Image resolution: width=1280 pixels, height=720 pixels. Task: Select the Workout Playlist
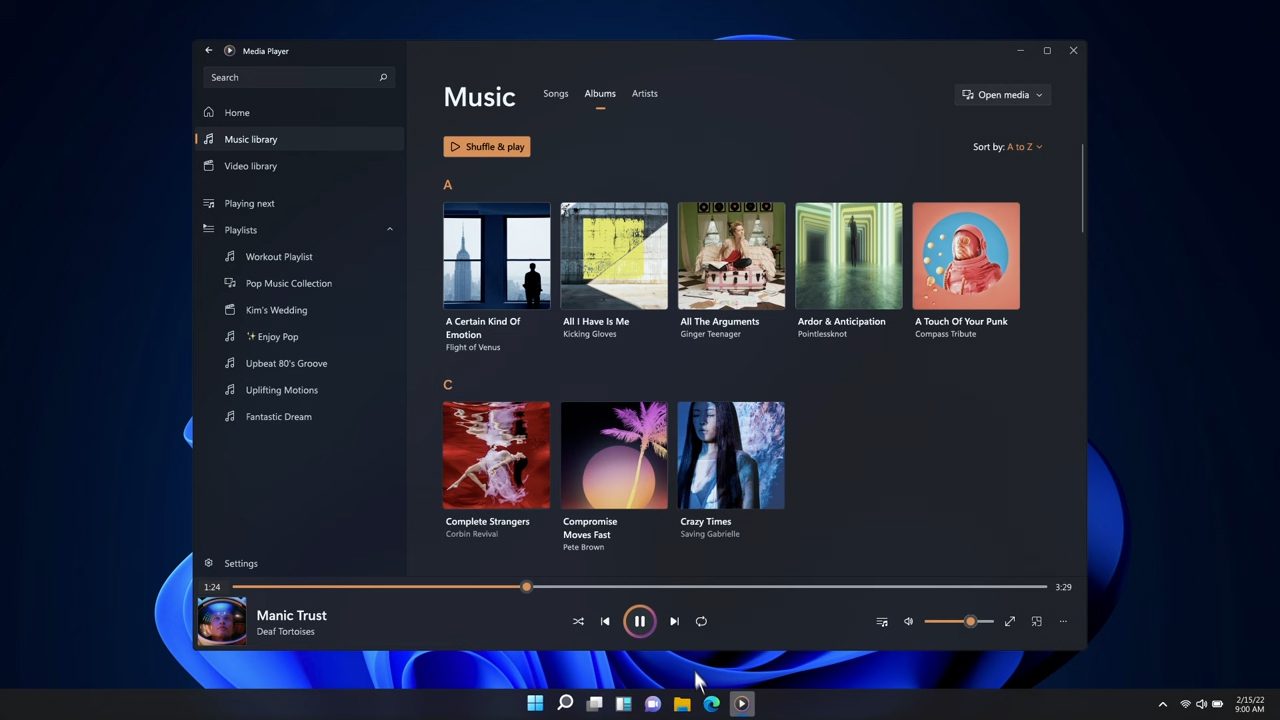[x=278, y=256]
